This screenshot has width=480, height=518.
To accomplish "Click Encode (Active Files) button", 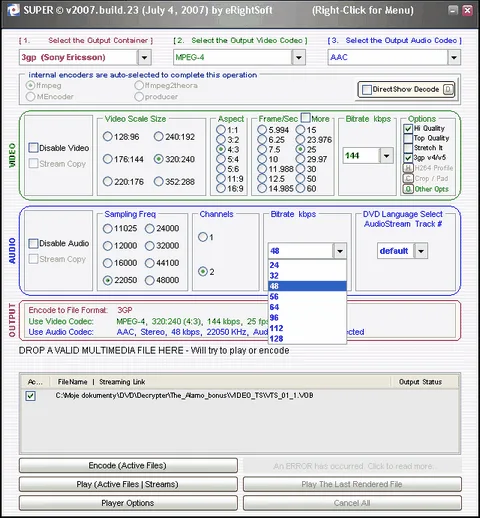I will 128,466.
